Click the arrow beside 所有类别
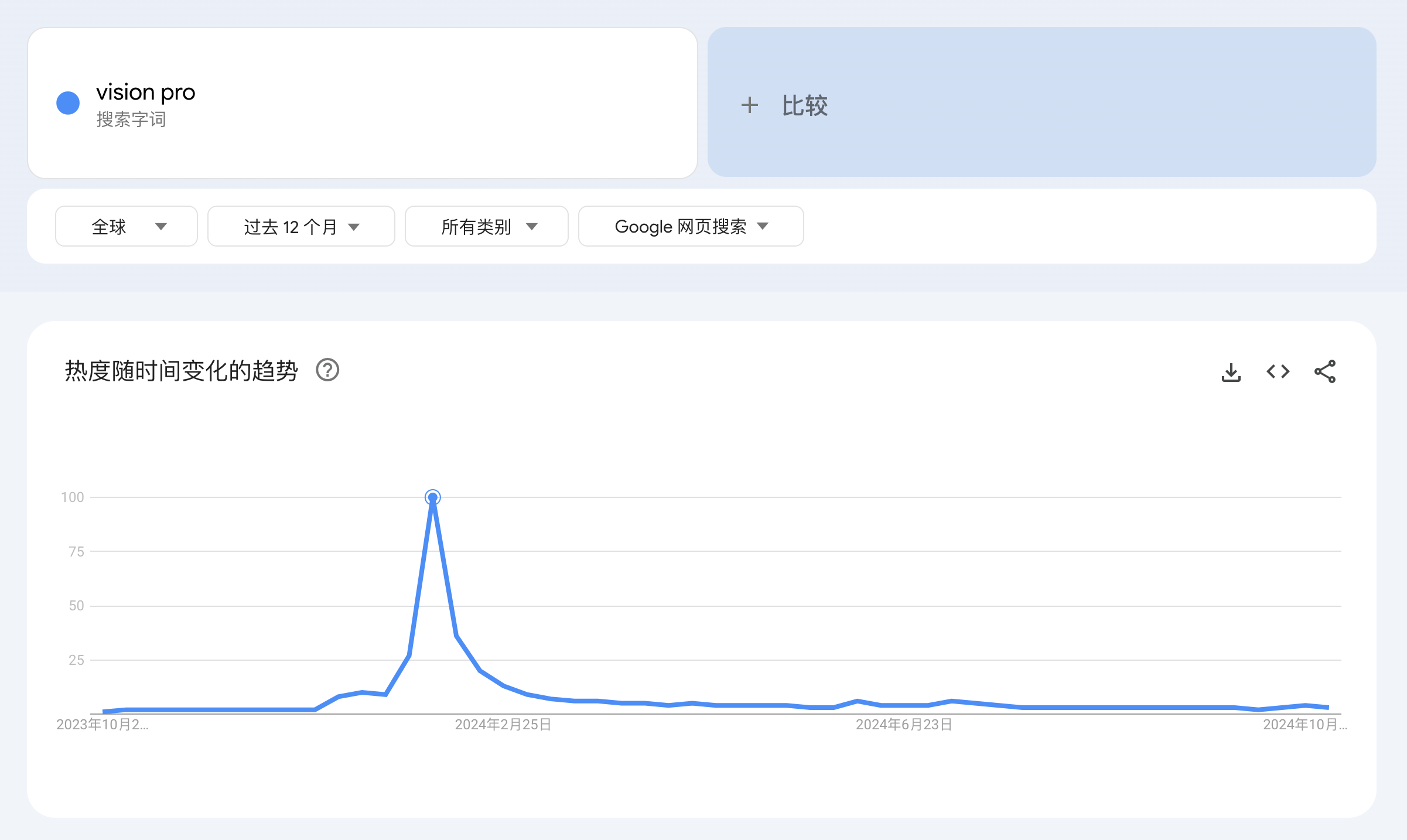 coord(531,227)
